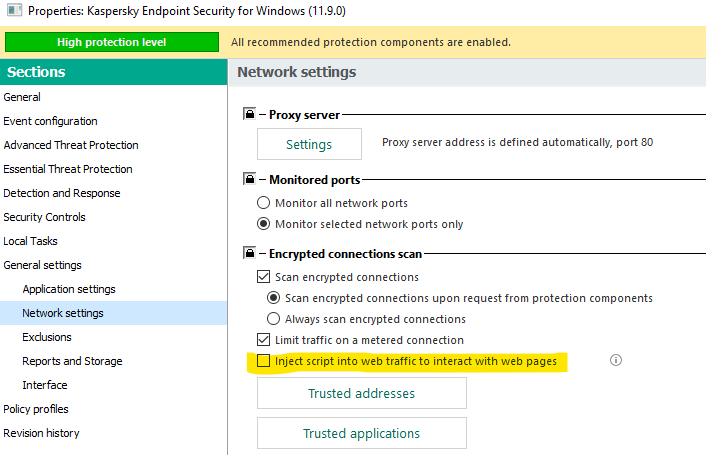Viewport: 706px width, 455px height.
Task: Open Trusted applications list
Action: [x=361, y=433]
